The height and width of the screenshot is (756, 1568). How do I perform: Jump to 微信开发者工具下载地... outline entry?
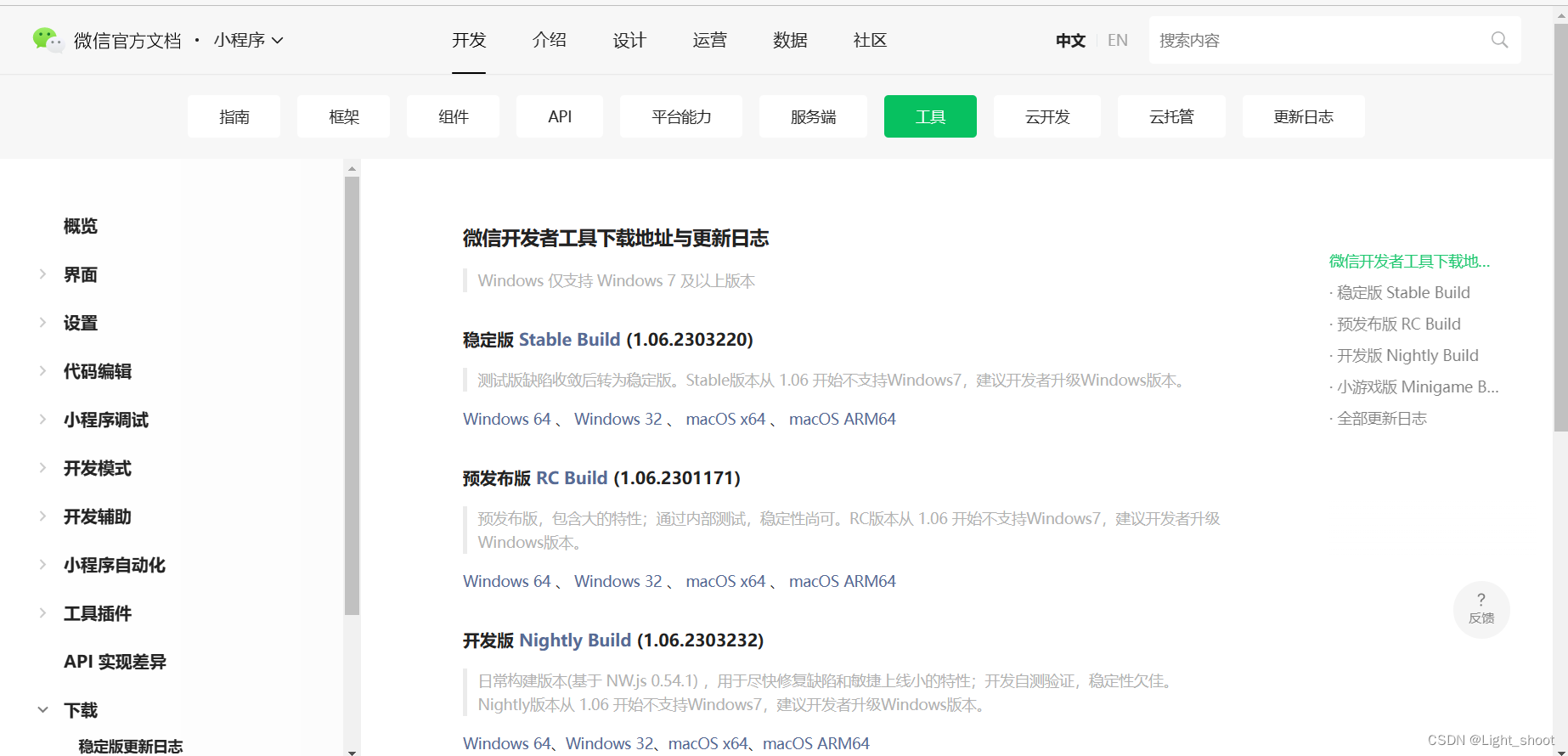pos(1409,261)
